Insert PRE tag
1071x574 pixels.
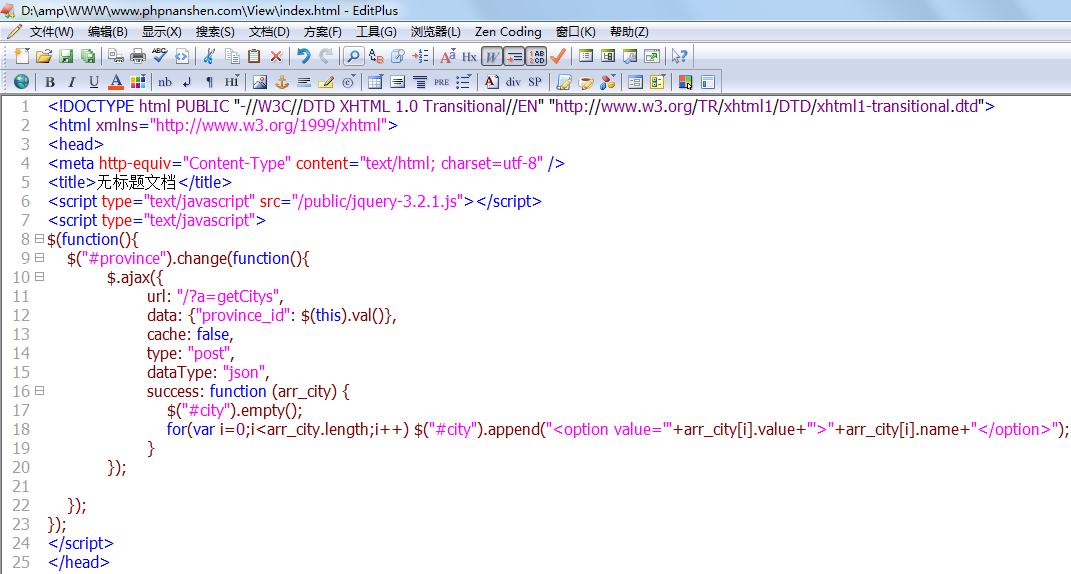coord(442,82)
